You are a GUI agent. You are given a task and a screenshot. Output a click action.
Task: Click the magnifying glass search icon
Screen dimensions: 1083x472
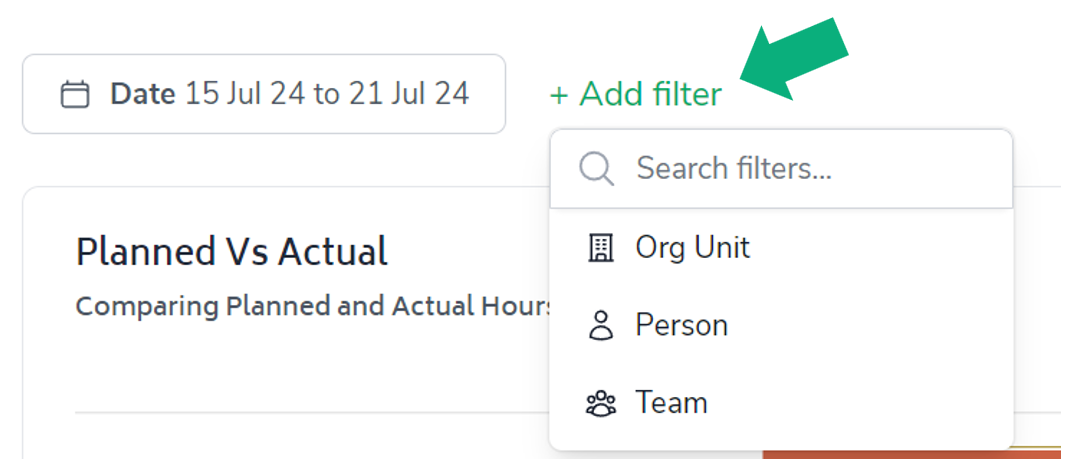pyautogui.click(x=597, y=168)
